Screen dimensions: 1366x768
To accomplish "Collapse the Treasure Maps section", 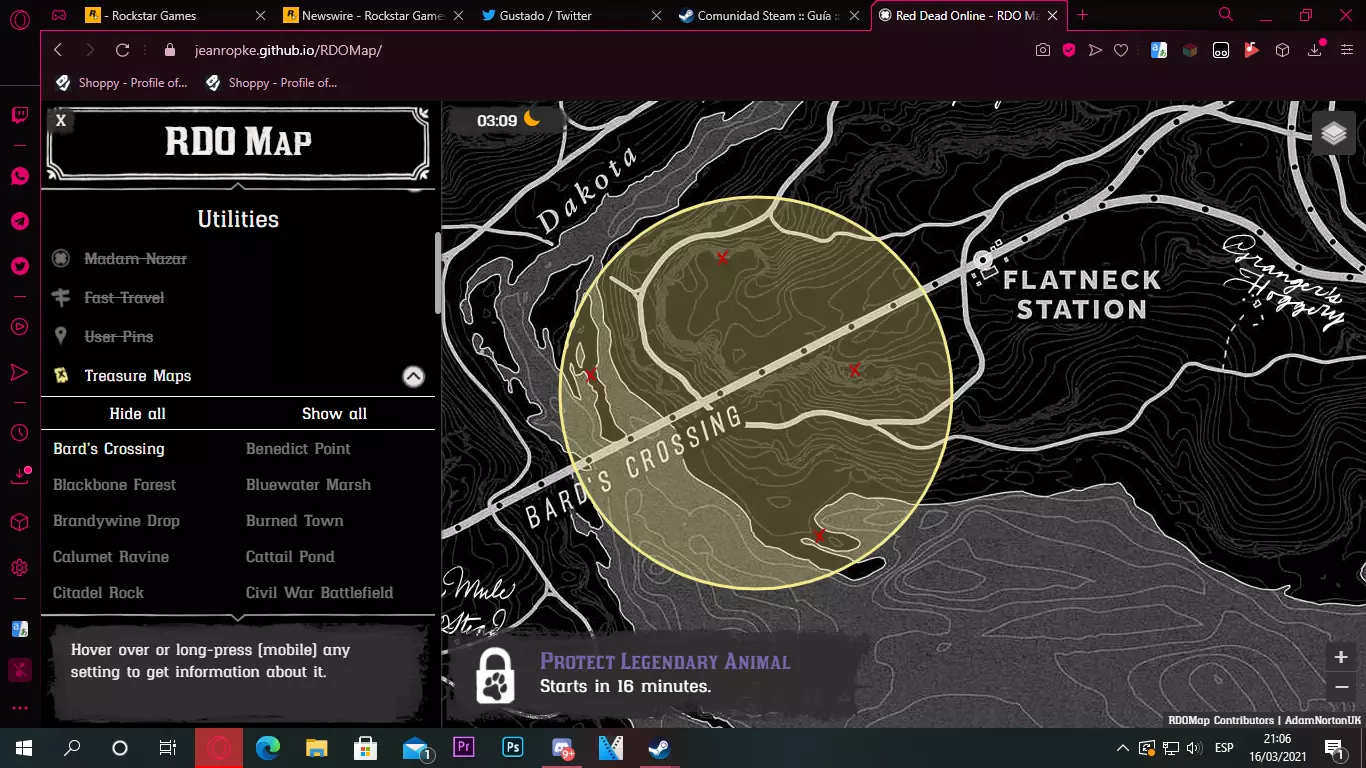I will 413,376.
